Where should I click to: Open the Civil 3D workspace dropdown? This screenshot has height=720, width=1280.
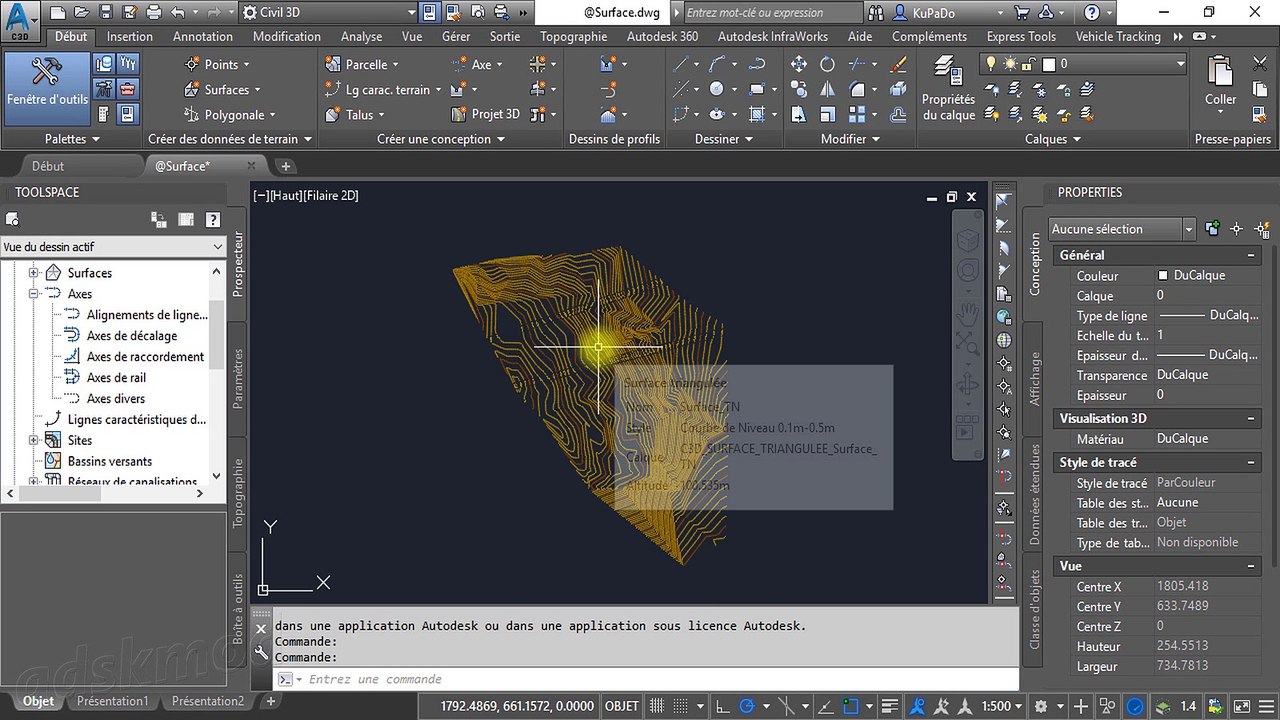coord(329,13)
